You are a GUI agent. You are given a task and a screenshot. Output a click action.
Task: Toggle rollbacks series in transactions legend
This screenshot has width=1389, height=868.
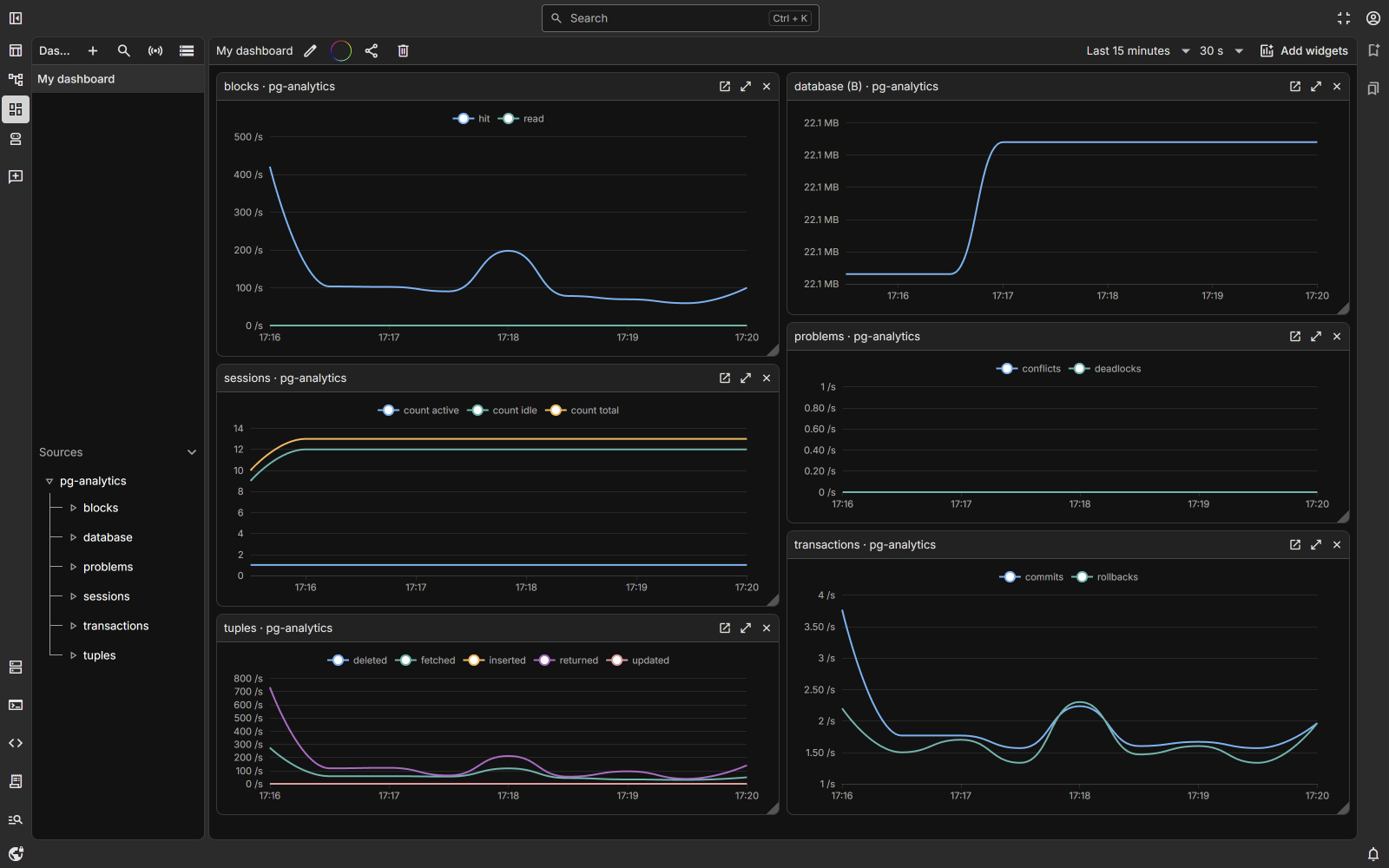click(1104, 577)
